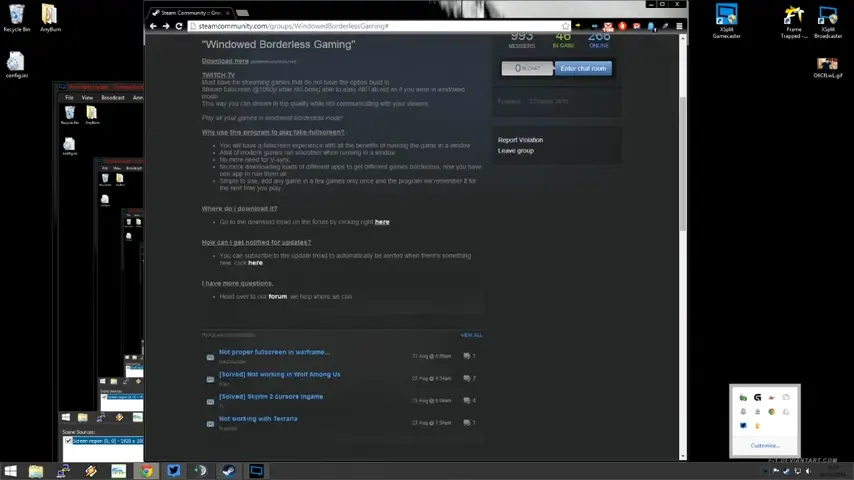
Task: Click the XSplit Broadcaster taskbar icon
Action: pos(256,471)
